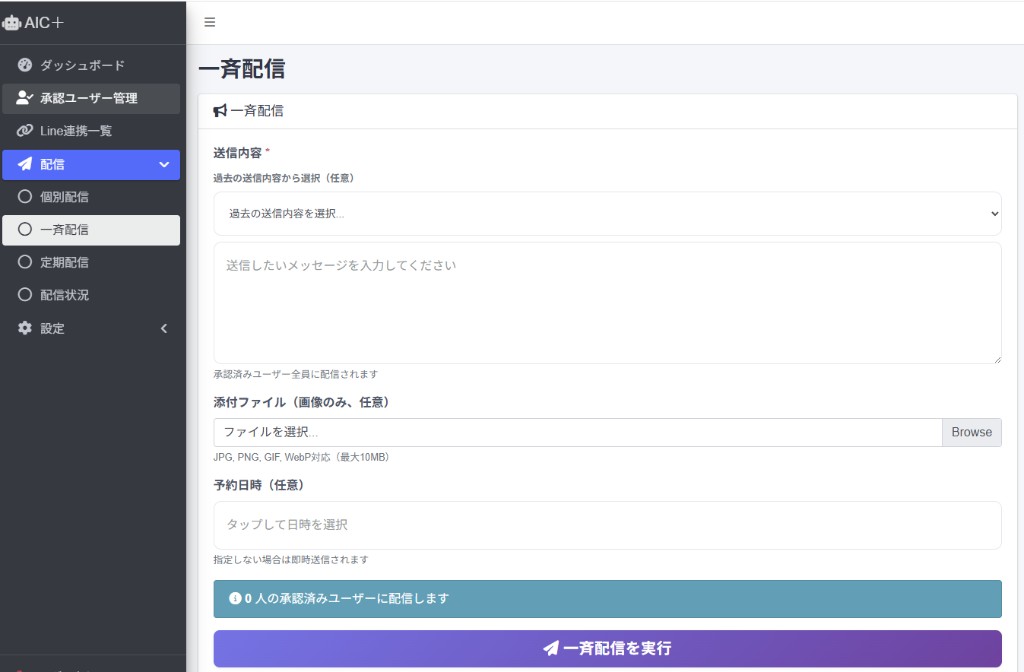The width and height of the screenshot is (1024, 672).
Task: Expand the 設定 menu chevron
Action: tap(164, 328)
